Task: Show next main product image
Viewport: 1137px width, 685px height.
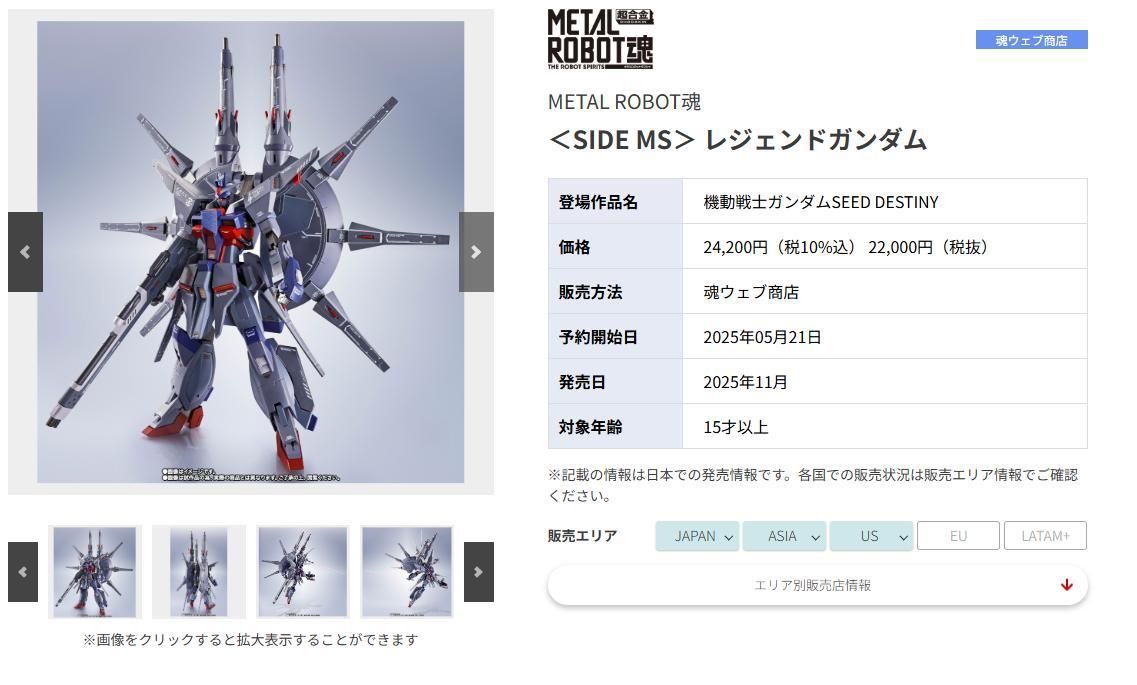Action: tap(476, 252)
